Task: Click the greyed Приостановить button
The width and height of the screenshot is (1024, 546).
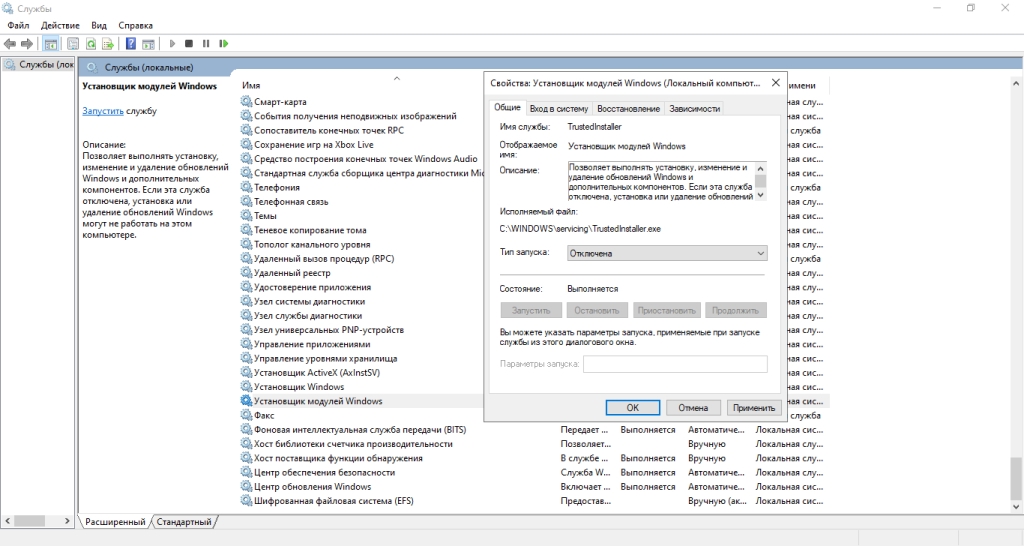Action: pos(667,310)
